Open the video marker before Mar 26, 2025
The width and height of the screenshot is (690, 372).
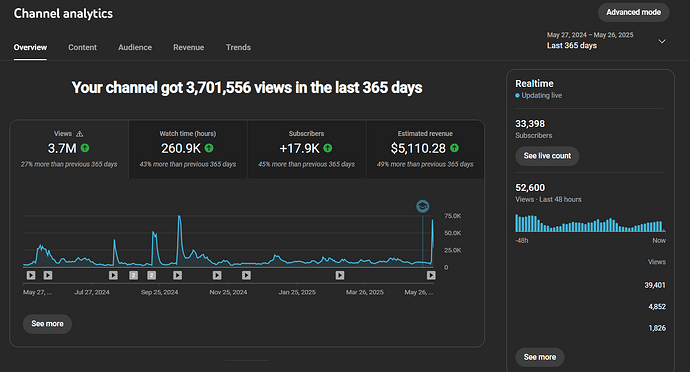[x=340, y=275]
